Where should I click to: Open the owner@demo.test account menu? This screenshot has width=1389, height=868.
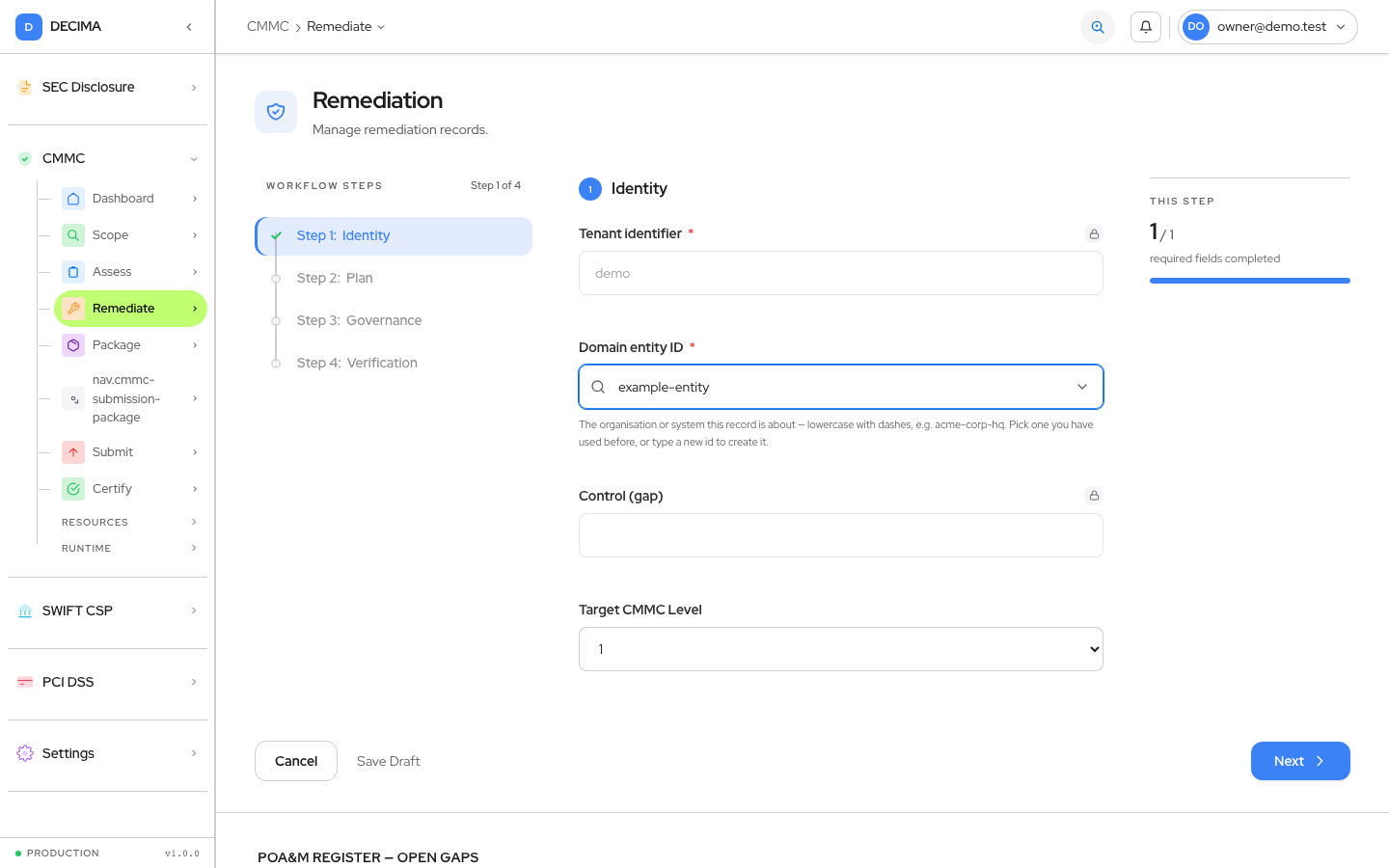point(1267,27)
